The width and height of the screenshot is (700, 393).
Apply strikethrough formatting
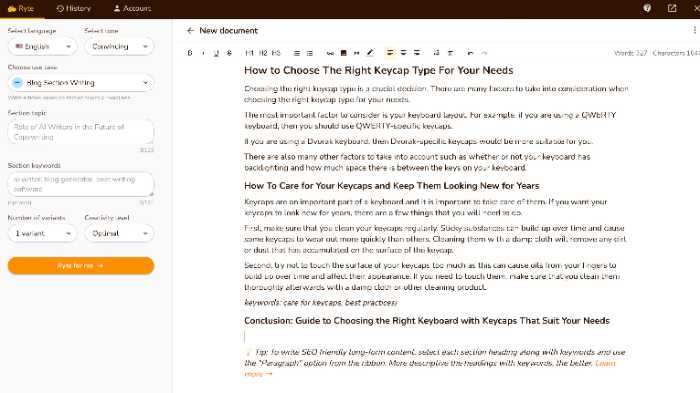point(229,53)
